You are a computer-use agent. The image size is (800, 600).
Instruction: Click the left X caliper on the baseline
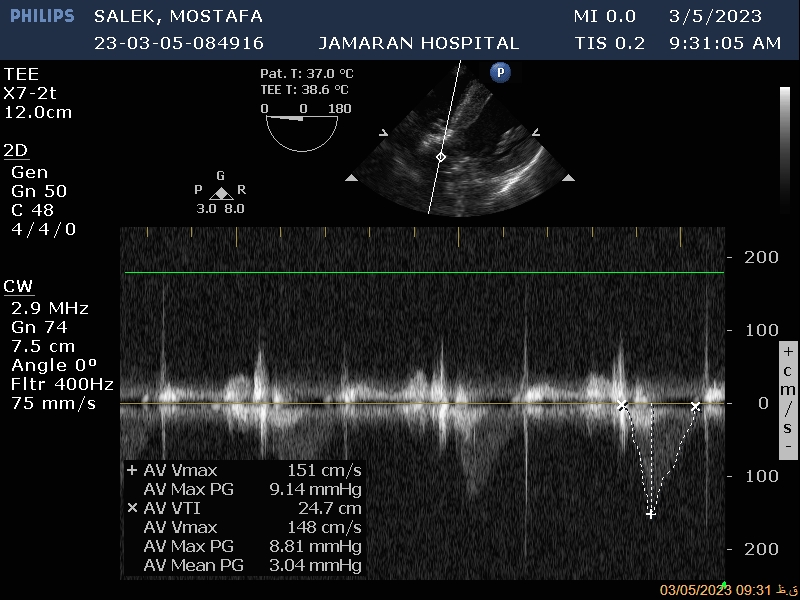[x=622, y=406]
